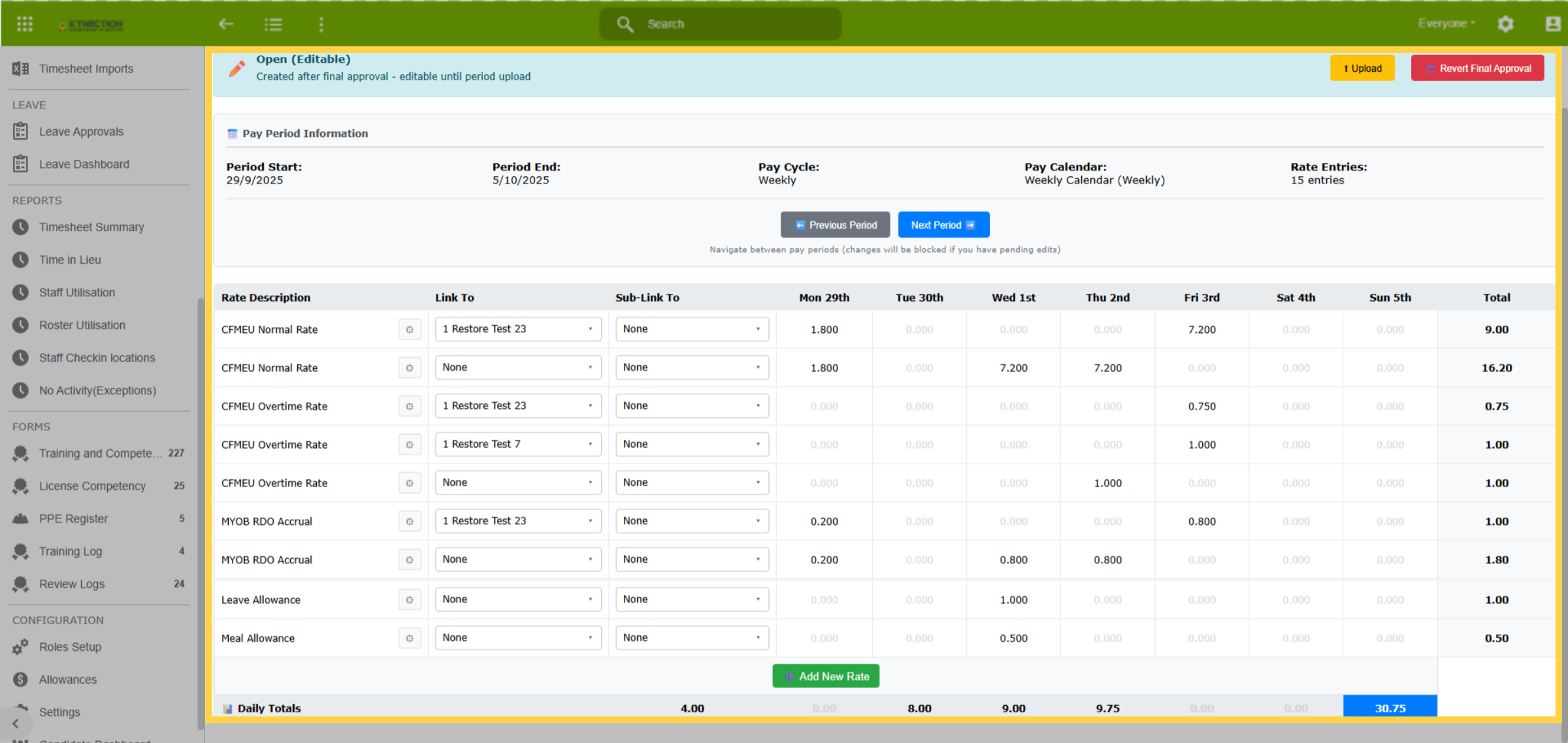Open settings for first CFMEU Normal Rate row

[x=410, y=330]
